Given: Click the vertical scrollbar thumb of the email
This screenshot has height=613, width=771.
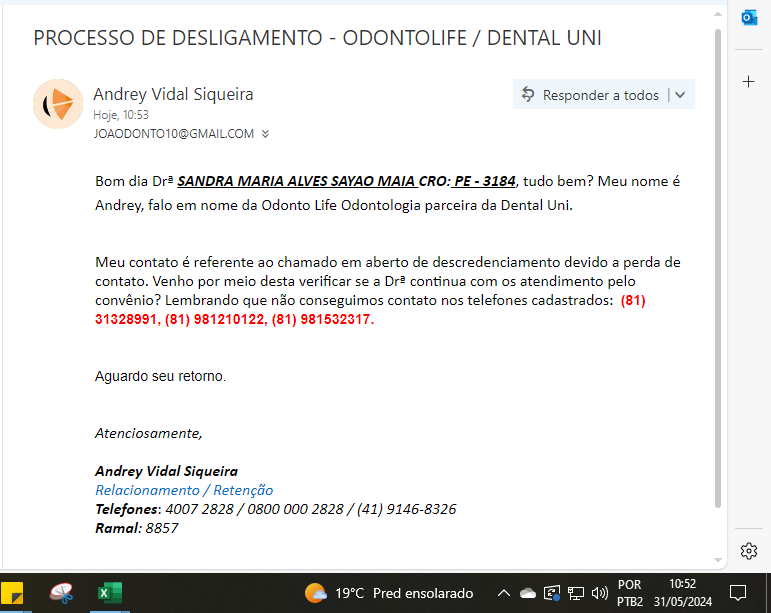Looking at the screenshot, I should 718,268.
